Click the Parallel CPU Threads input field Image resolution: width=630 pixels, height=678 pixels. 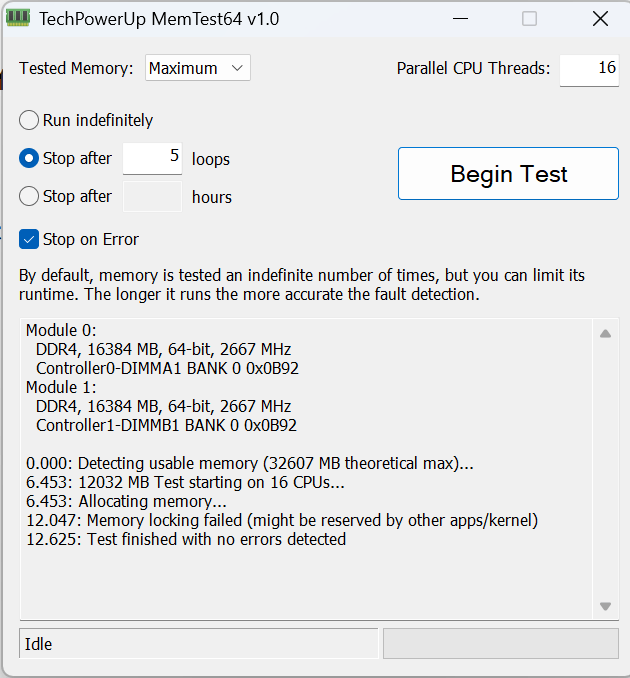click(x=589, y=70)
